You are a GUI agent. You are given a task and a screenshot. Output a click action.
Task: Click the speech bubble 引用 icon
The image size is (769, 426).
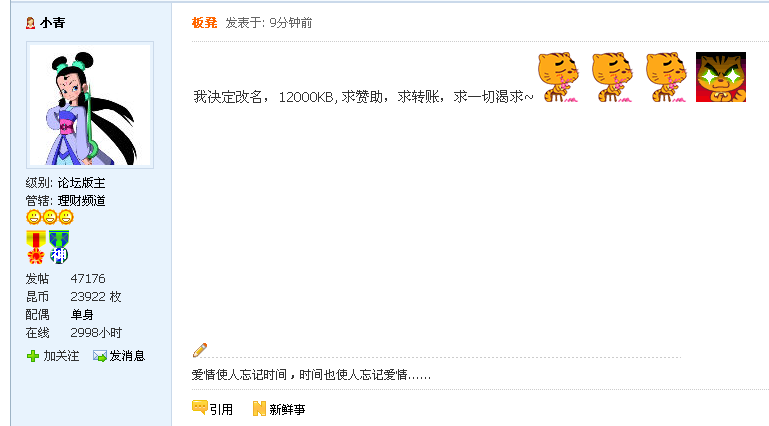[x=200, y=408]
